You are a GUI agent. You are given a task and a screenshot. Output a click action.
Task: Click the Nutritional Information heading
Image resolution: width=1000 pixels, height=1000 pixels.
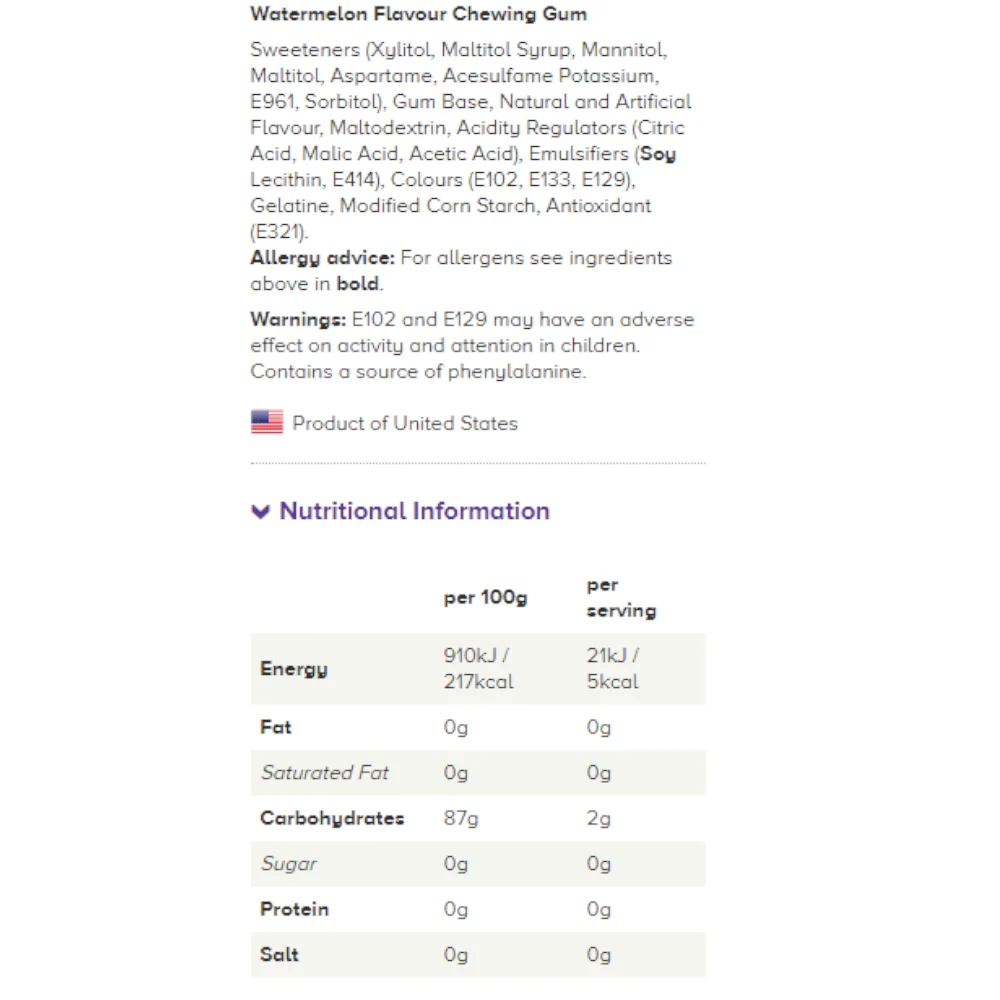414,511
